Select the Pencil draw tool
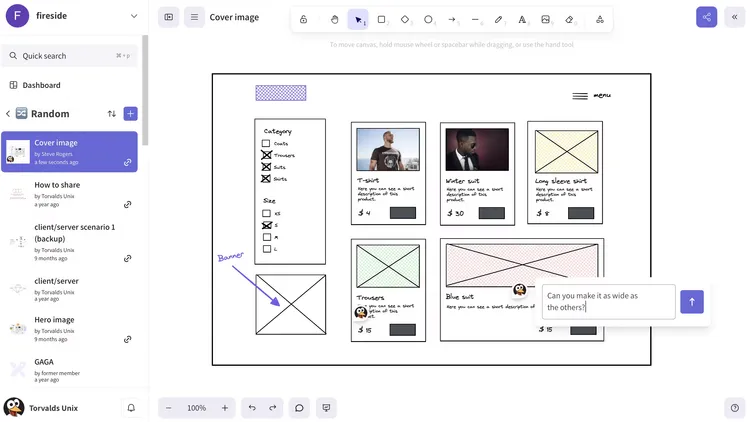The height and width of the screenshot is (422, 750). coord(498,20)
